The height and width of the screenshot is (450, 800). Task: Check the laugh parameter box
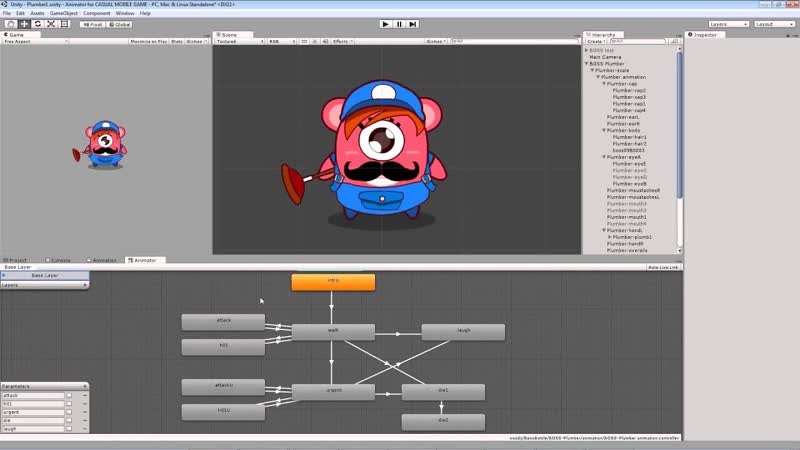(69, 429)
